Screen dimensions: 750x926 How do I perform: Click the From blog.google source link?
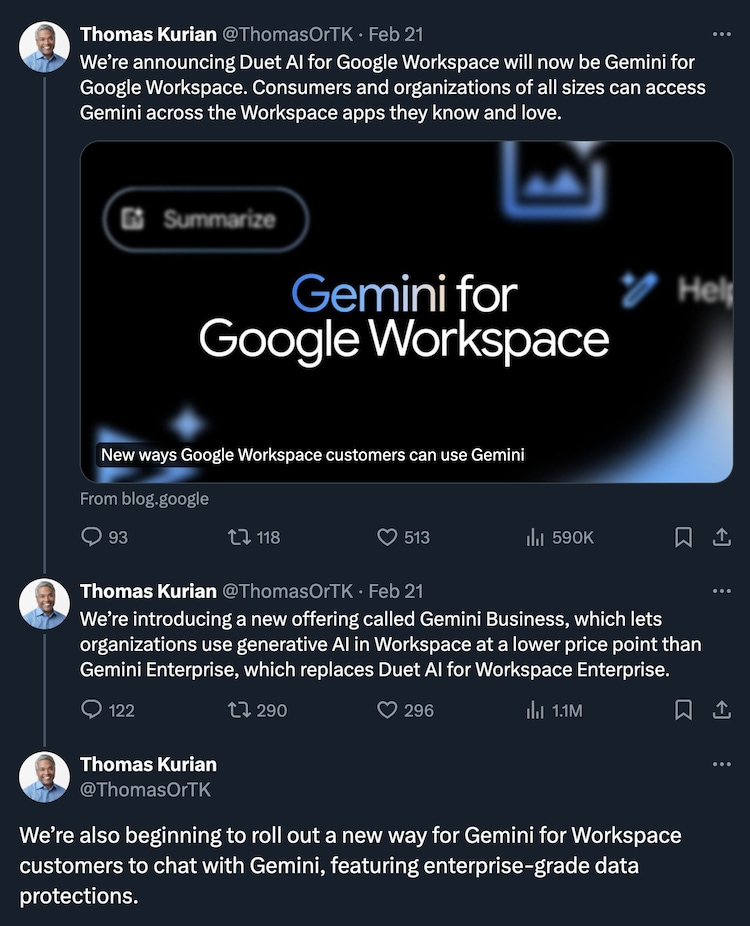click(x=144, y=498)
